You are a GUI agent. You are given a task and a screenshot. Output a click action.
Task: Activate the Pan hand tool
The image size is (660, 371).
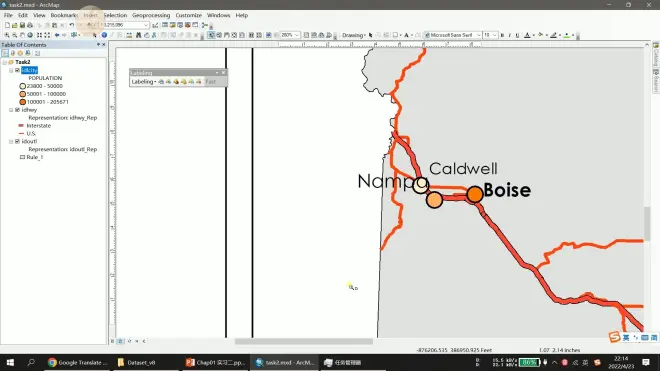22,35
